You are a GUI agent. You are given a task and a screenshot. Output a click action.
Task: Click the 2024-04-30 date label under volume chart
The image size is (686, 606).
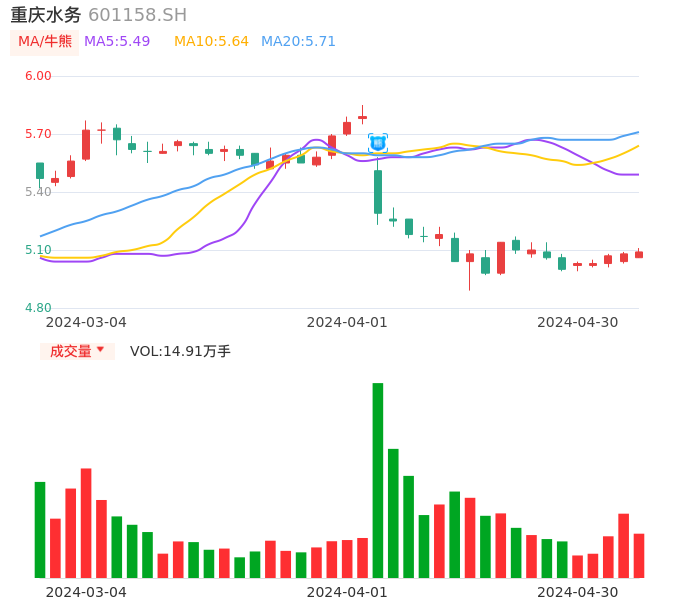[x=577, y=592]
